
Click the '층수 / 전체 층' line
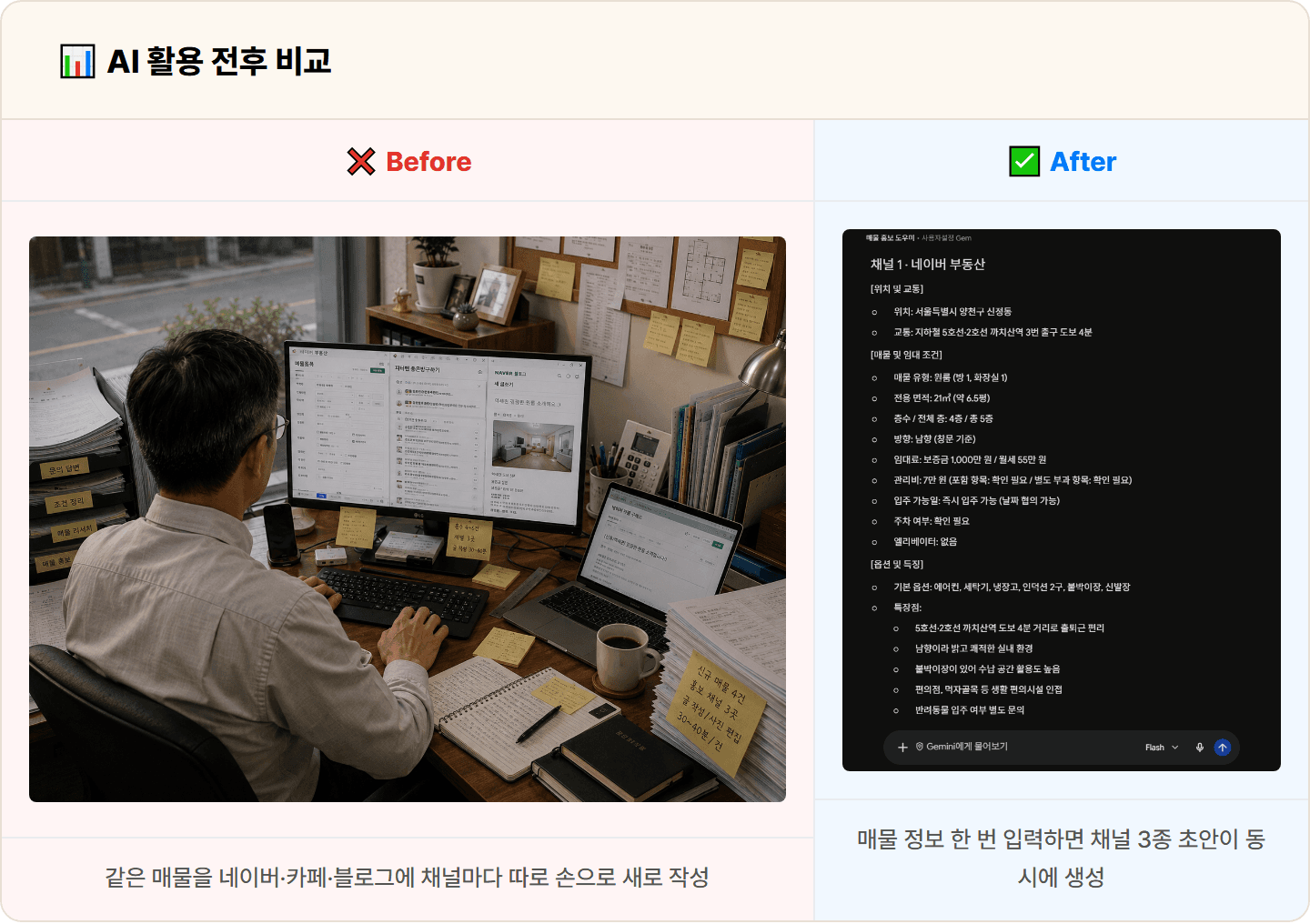pyautogui.click(x=942, y=419)
